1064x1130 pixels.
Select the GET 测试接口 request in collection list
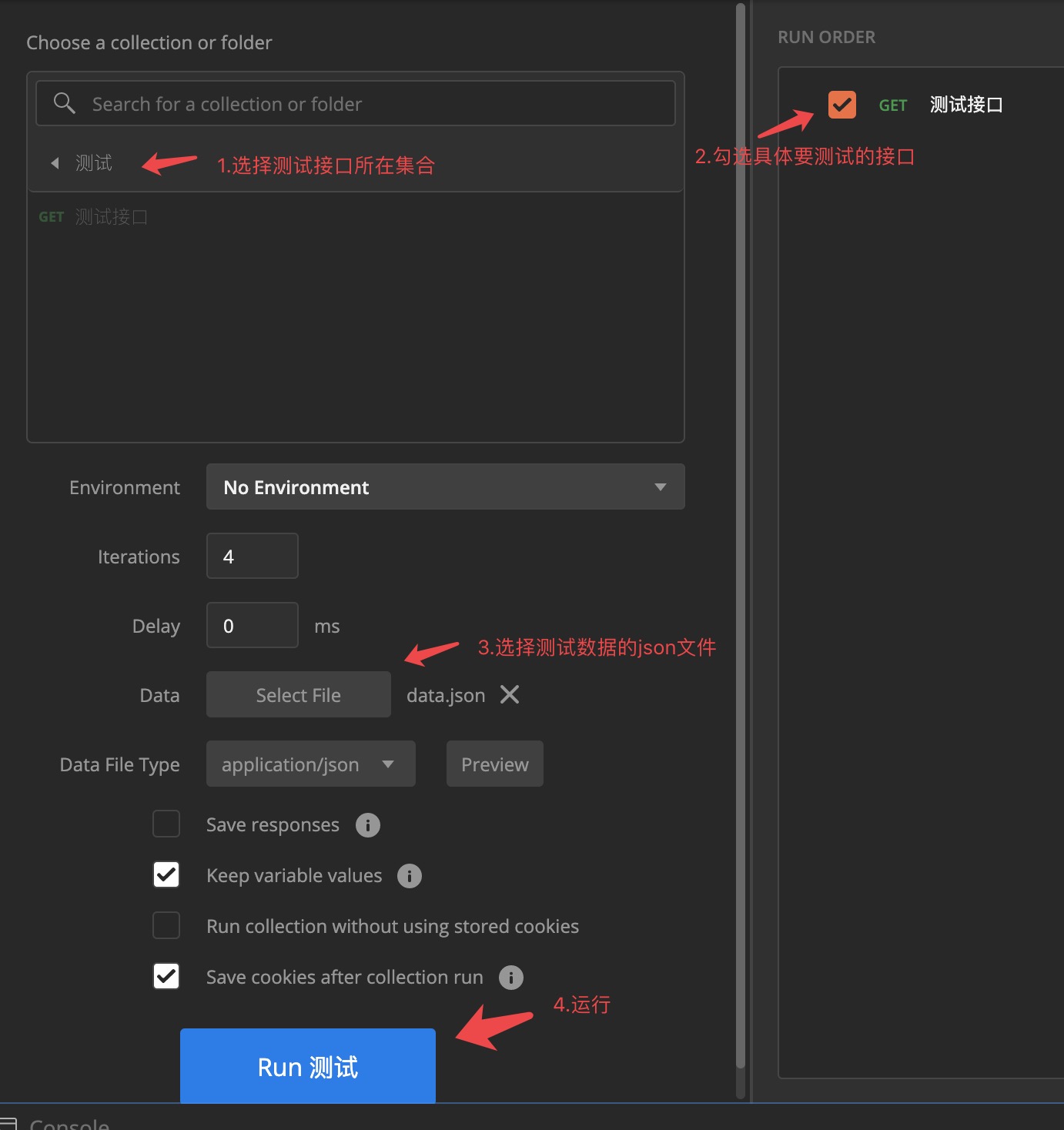(93, 217)
